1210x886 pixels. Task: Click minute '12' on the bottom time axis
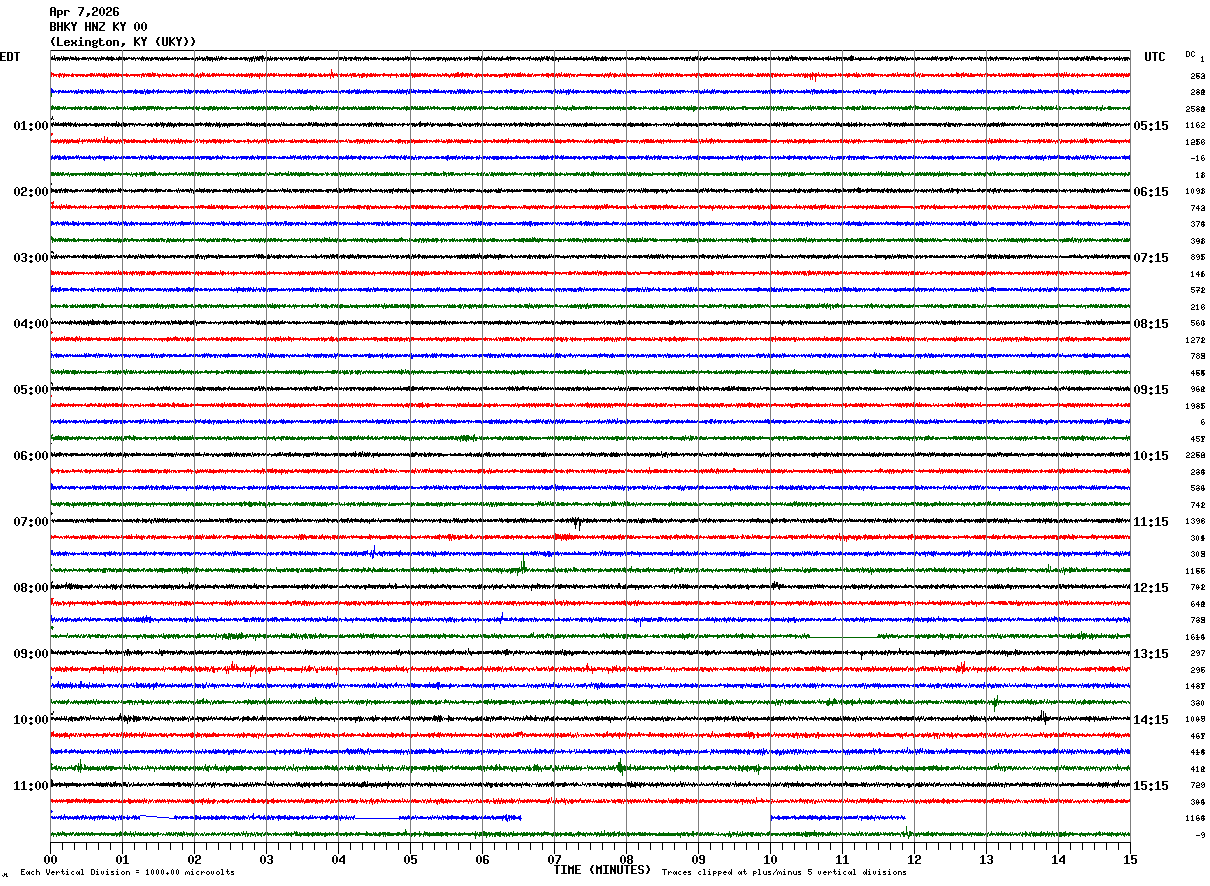(914, 859)
